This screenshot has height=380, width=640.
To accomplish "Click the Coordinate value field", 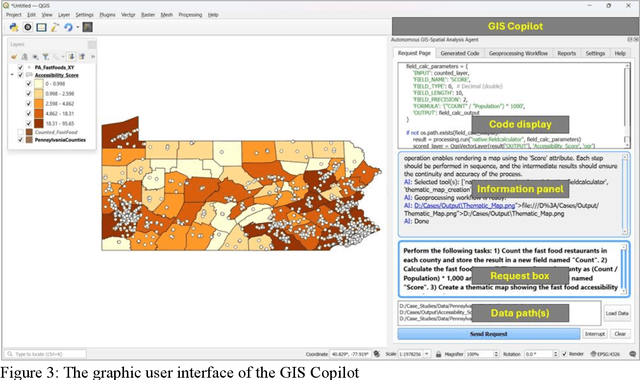I will point(350,354).
